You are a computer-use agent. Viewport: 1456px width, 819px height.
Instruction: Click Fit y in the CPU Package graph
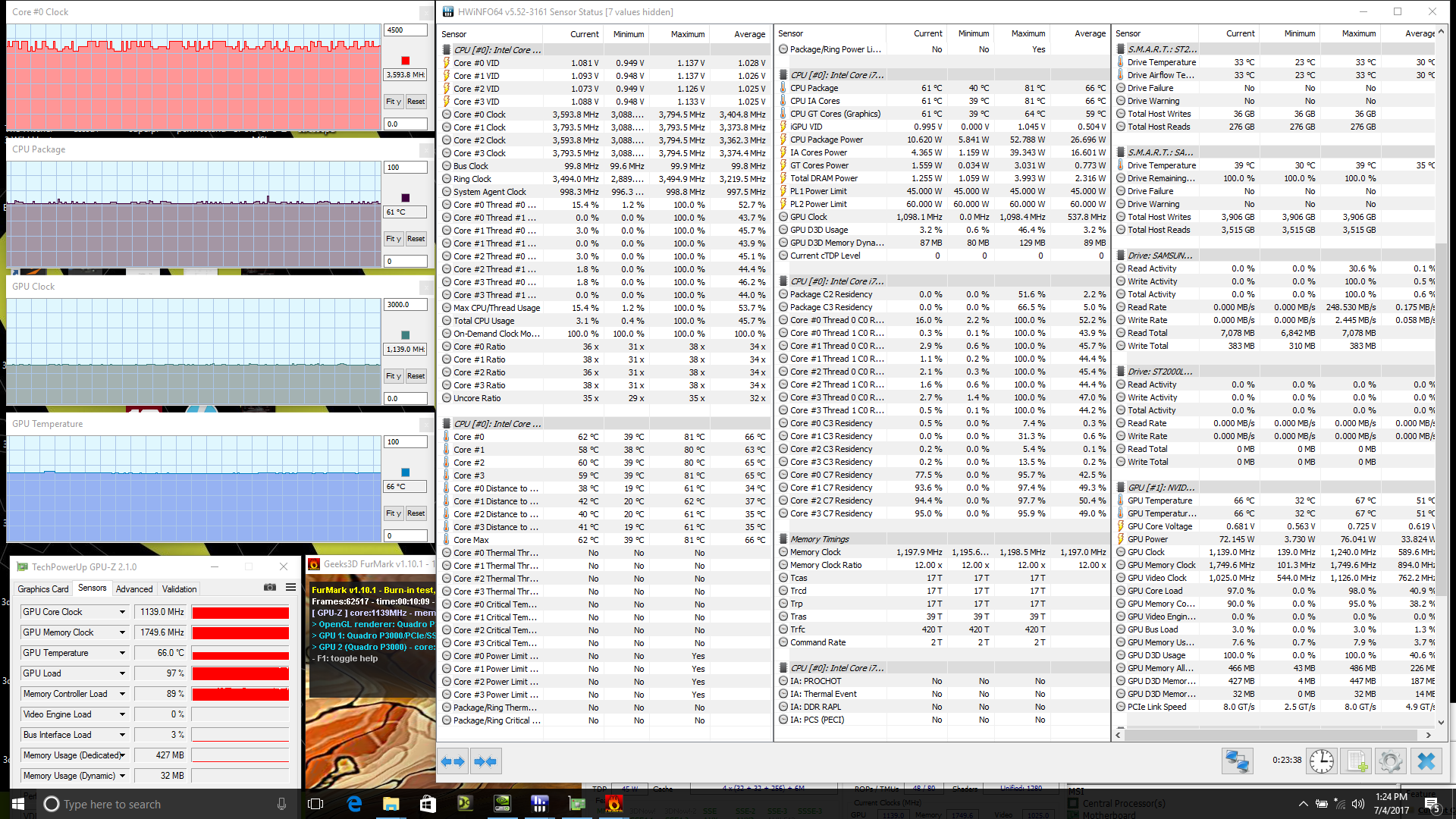(x=394, y=239)
